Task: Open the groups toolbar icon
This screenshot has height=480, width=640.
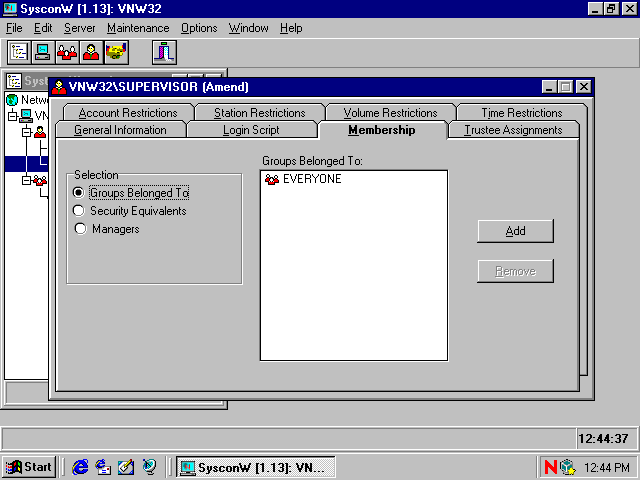Action: tap(67, 52)
